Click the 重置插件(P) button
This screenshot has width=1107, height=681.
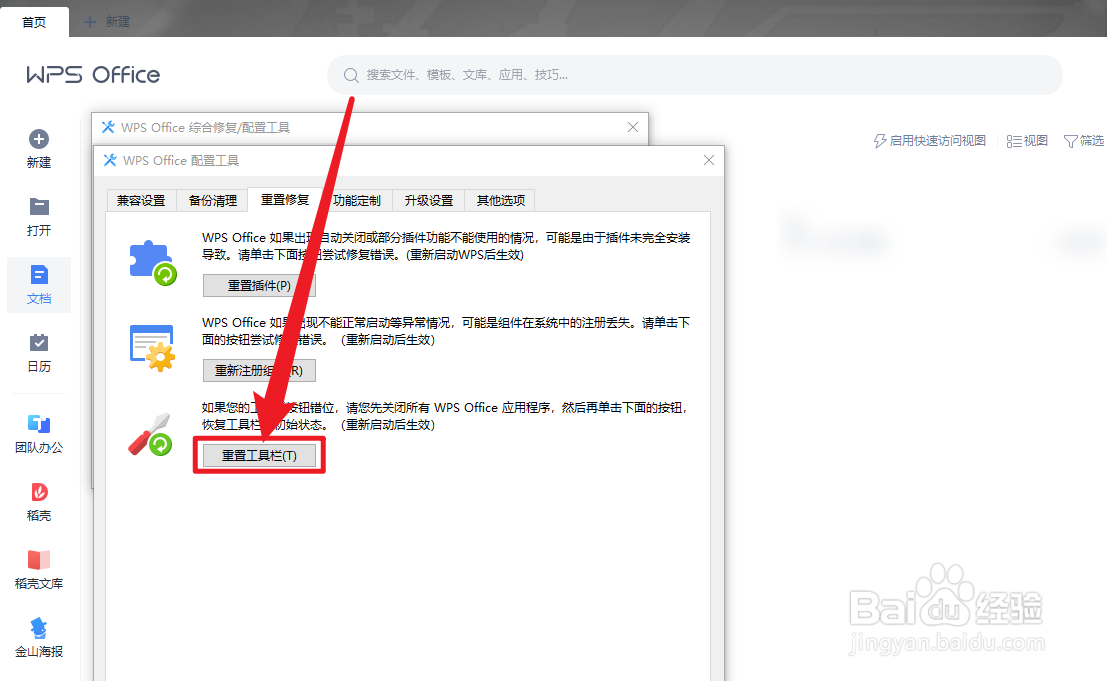(259, 285)
